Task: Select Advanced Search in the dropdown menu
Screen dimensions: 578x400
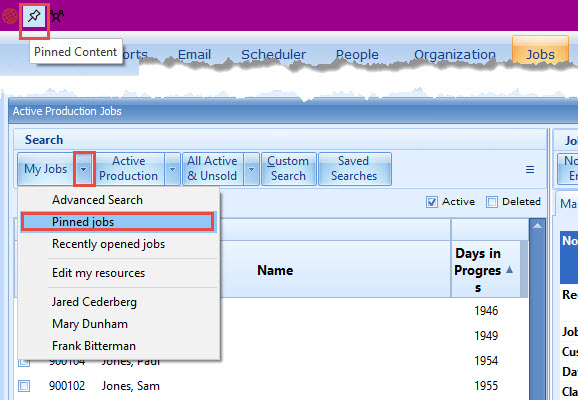Action: coord(97,200)
